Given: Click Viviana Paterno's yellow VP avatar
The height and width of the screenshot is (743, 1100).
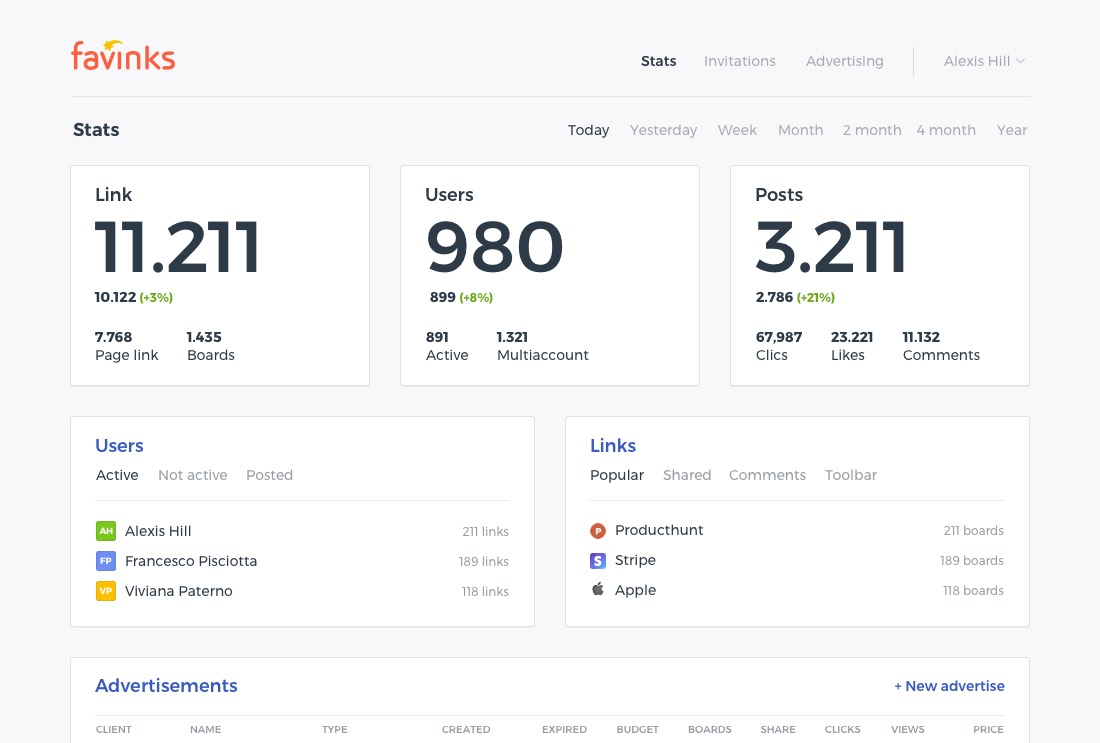Looking at the screenshot, I should point(106,591).
